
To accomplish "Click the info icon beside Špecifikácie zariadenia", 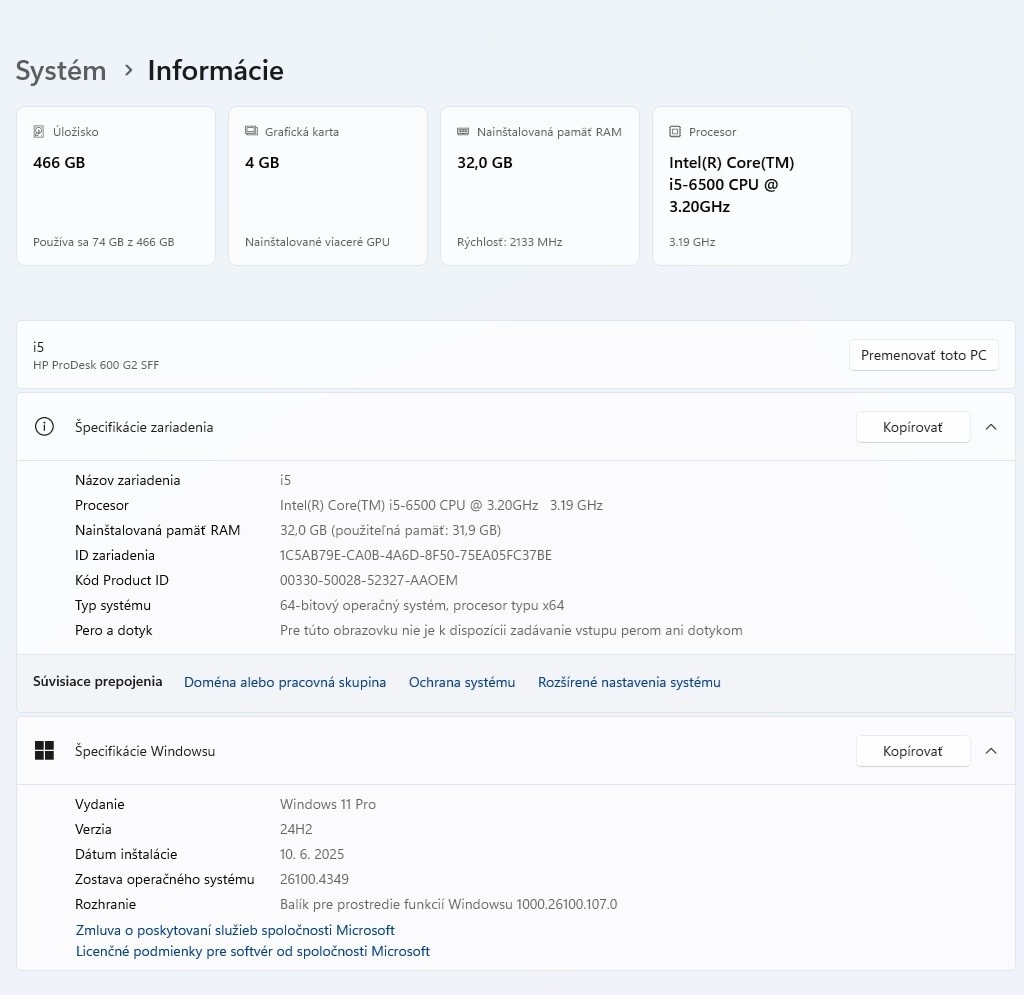I will click(44, 427).
